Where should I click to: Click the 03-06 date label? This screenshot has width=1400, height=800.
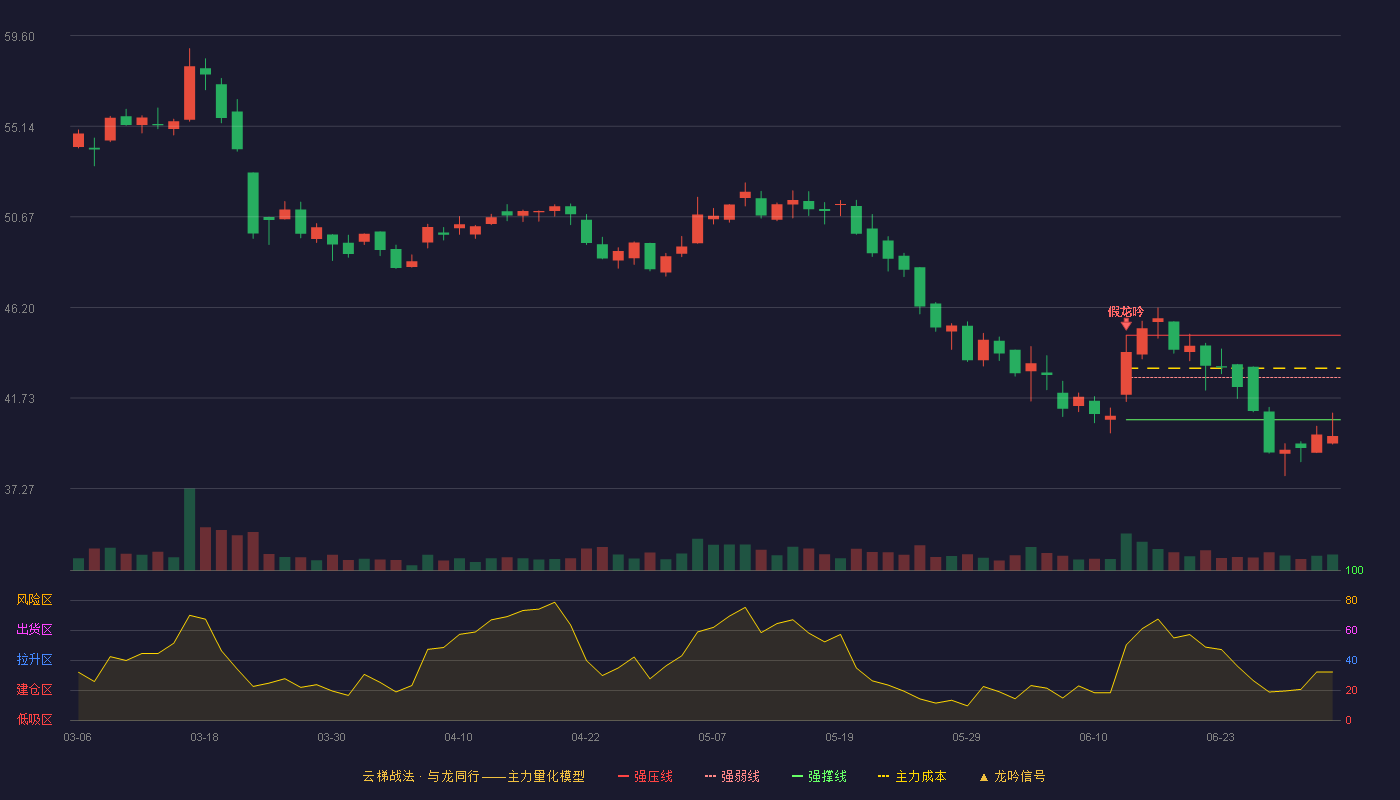(77, 737)
